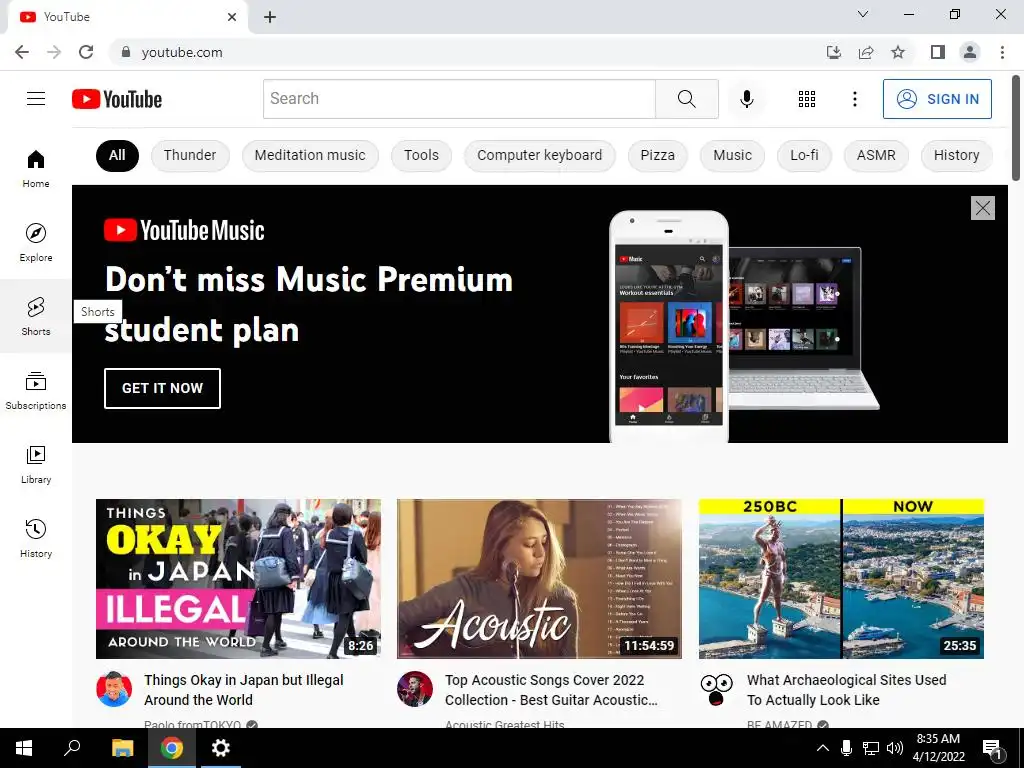Select the Pizza filter chip
Viewport: 1024px width, 768px height.
pos(658,155)
